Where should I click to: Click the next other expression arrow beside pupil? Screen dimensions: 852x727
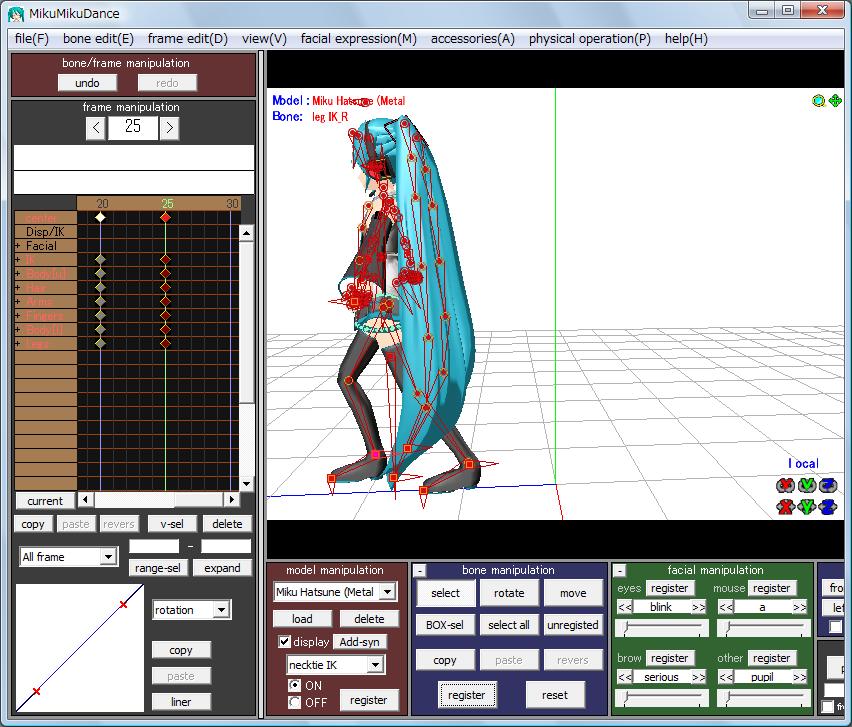[x=799, y=677]
